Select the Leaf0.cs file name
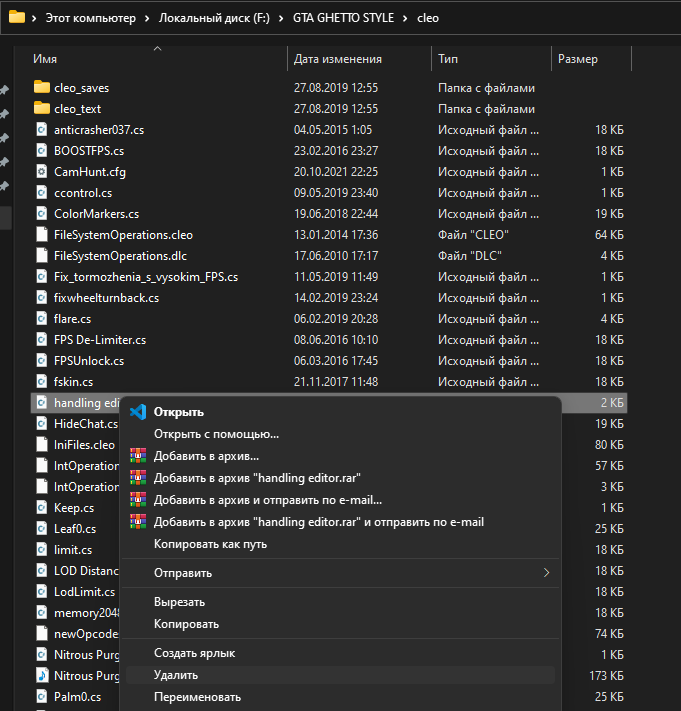 pos(75,529)
